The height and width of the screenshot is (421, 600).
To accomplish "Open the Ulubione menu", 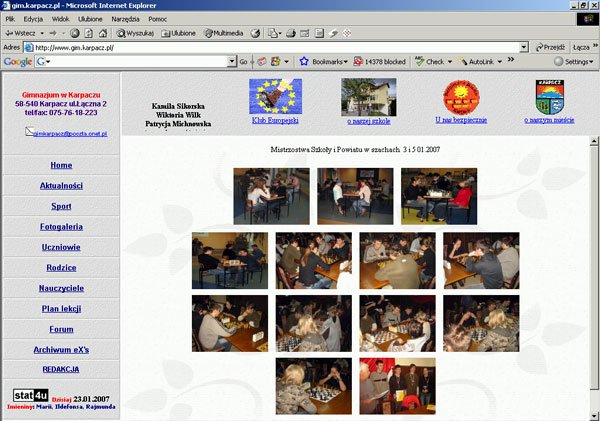I will (x=90, y=19).
